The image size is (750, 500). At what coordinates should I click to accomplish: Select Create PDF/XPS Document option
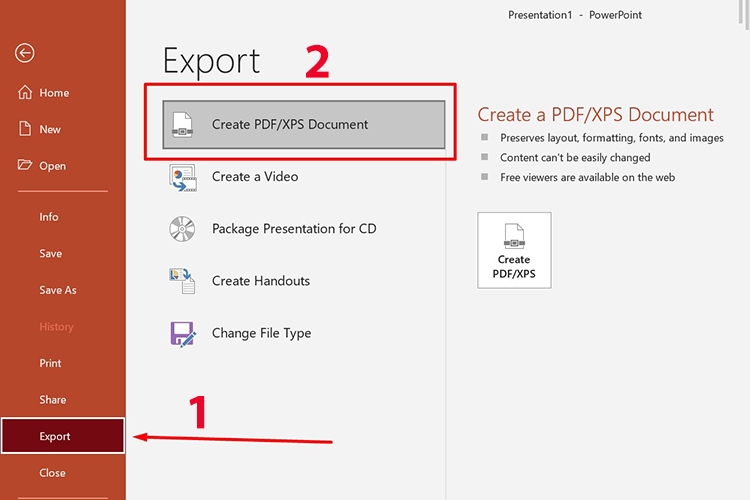point(304,124)
